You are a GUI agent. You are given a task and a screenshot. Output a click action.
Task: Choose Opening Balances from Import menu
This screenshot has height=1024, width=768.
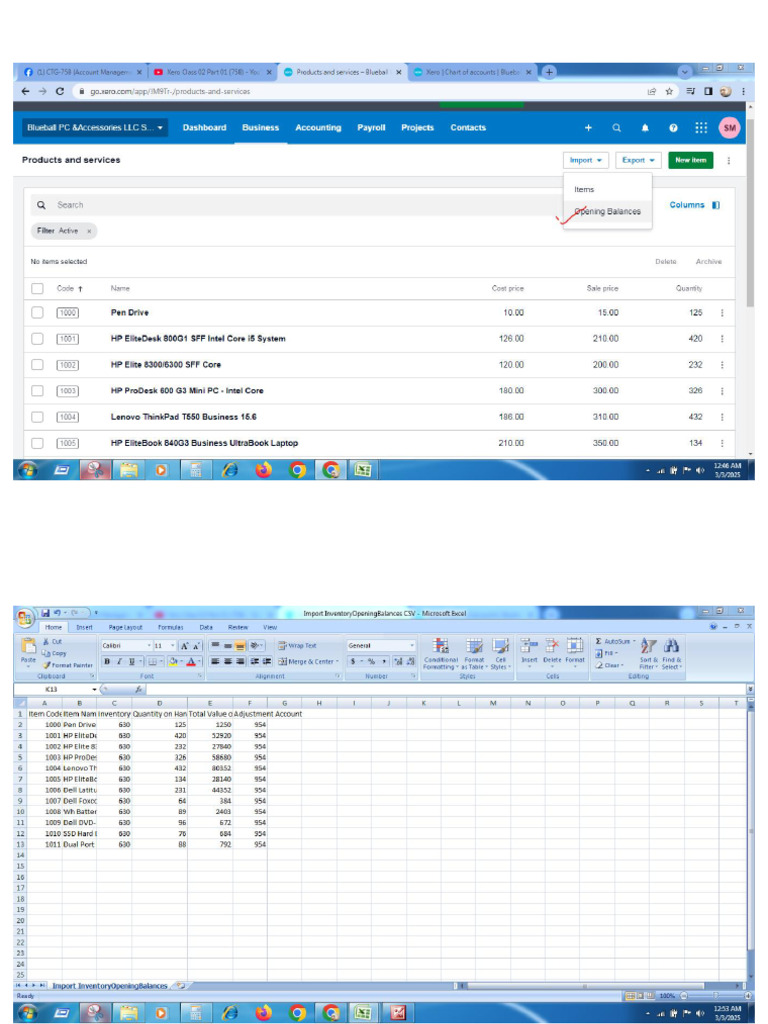click(607, 212)
